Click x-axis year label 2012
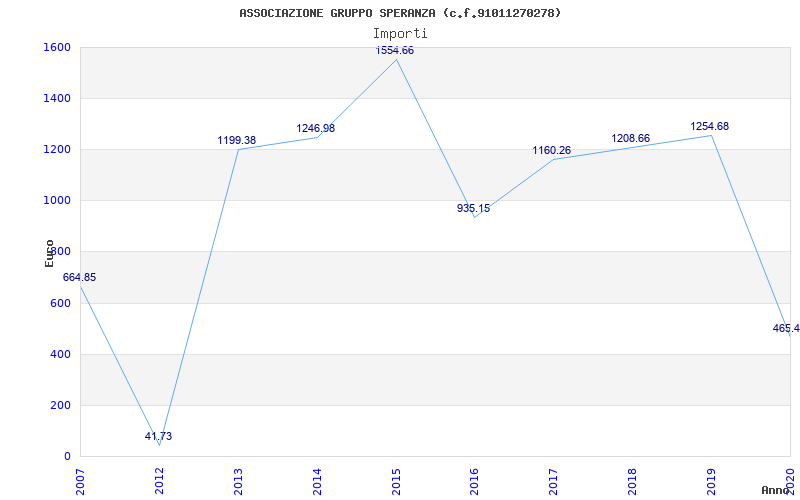The width and height of the screenshot is (800, 500). pyautogui.click(x=159, y=481)
